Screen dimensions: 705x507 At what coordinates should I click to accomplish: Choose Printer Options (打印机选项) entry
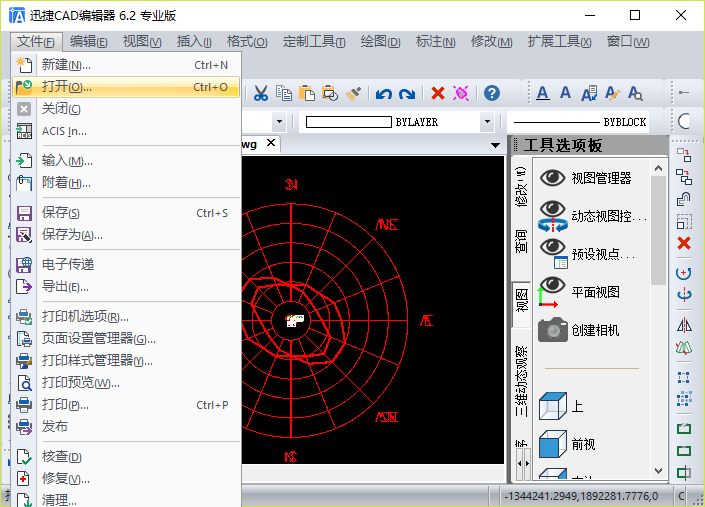click(126, 316)
